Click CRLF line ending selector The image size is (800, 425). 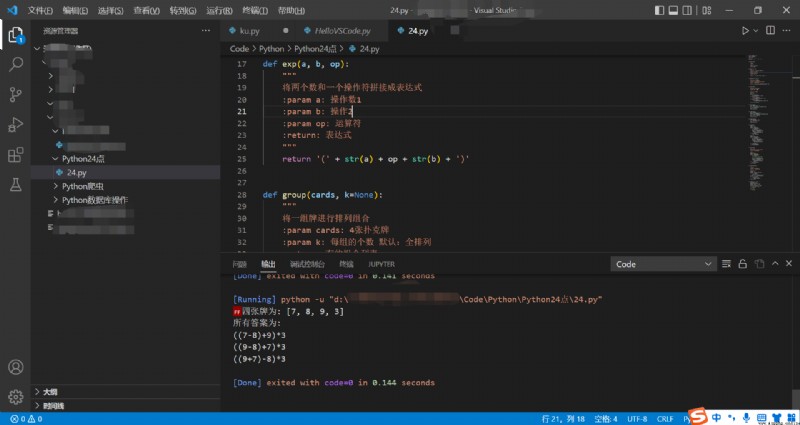(x=665, y=419)
